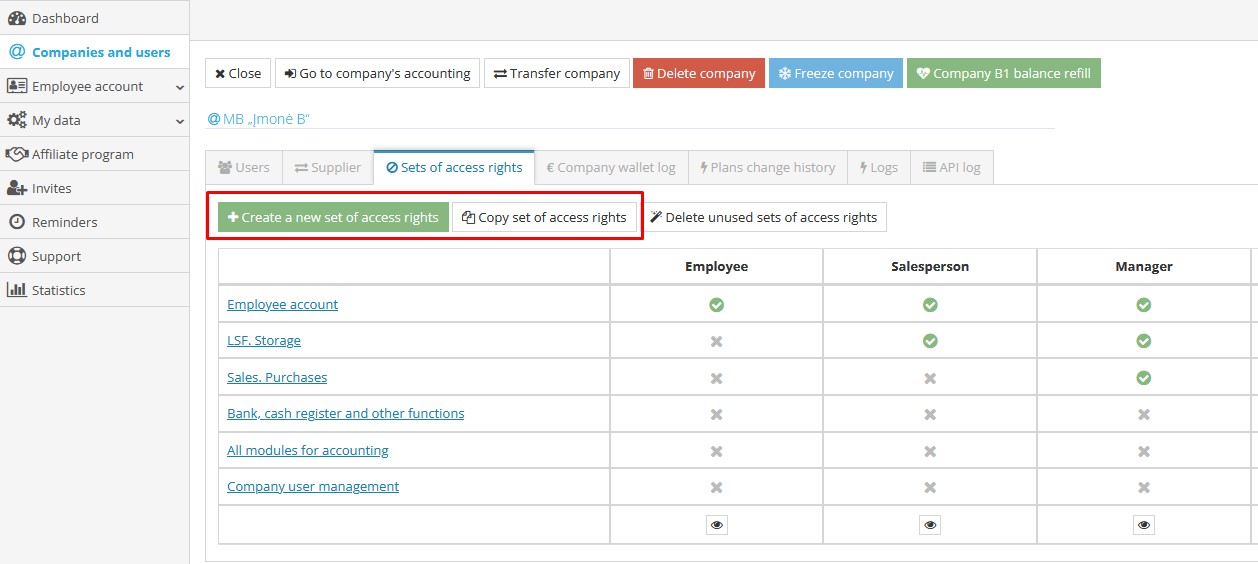Switch to the Users tab
This screenshot has height=564, width=1258.
point(244,167)
